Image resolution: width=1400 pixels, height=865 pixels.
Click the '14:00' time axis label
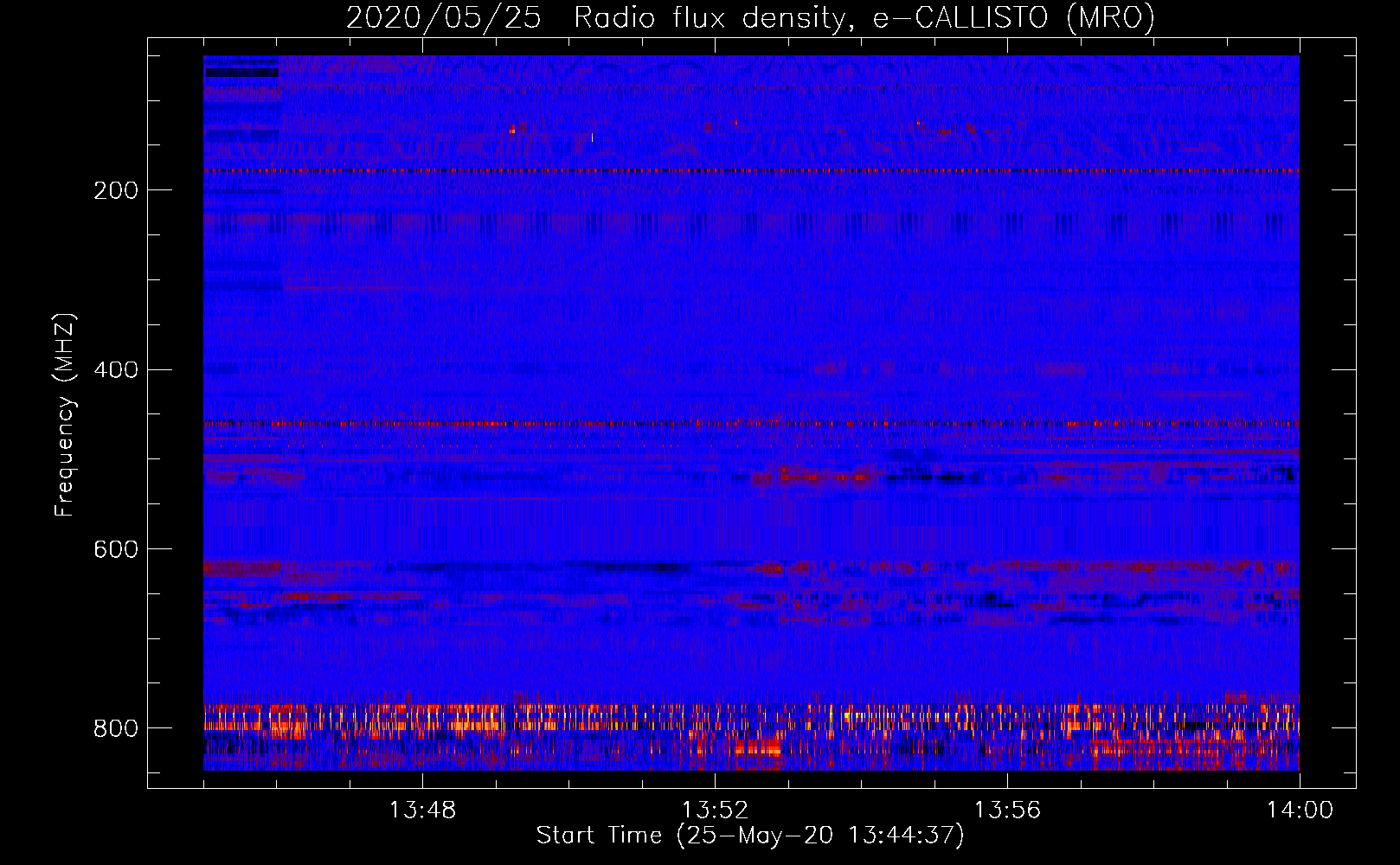pos(1300,811)
